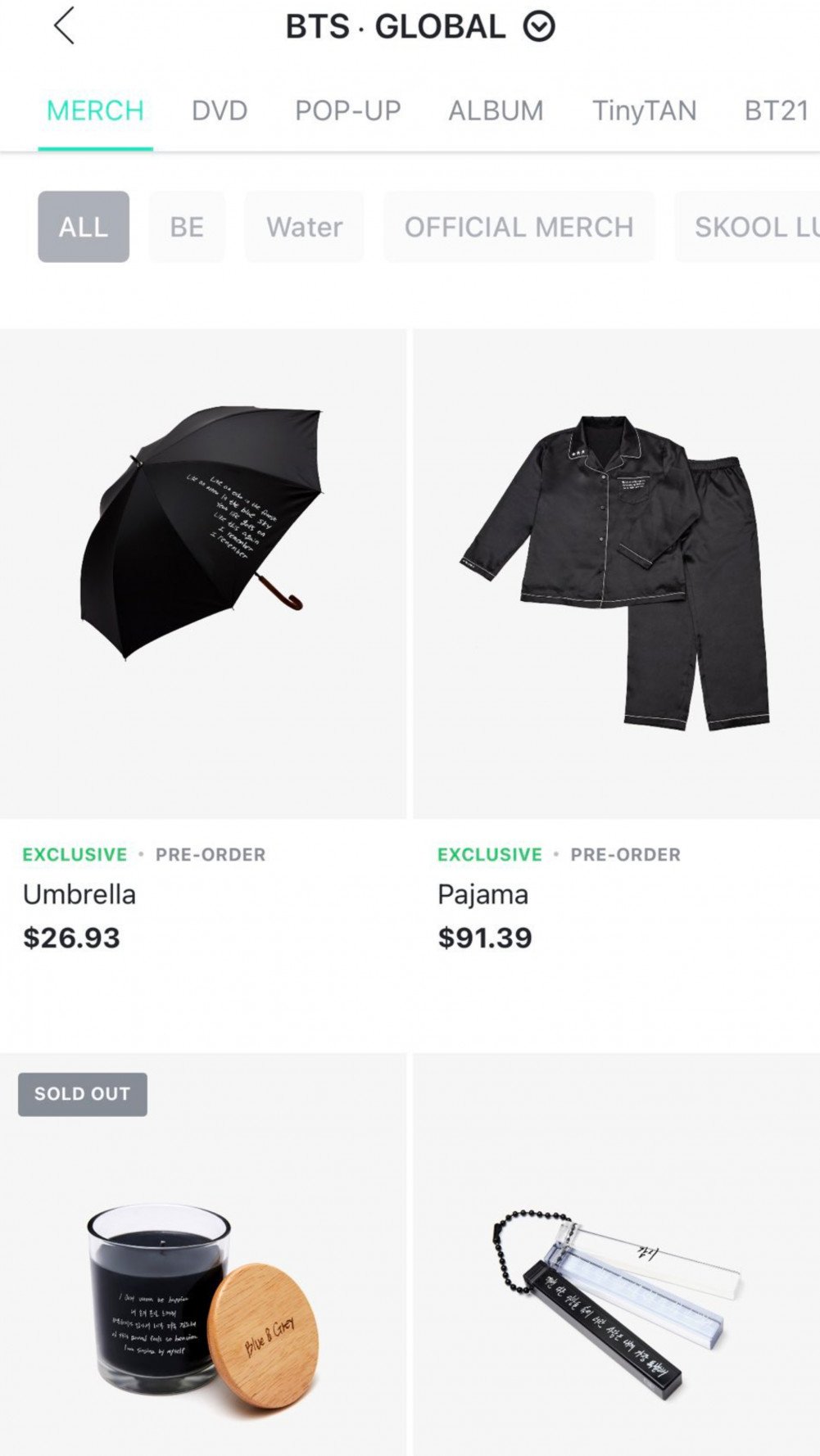This screenshot has height=1456, width=820.
Task: Filter by OFFICIAL MERCH
Action: 519,227
